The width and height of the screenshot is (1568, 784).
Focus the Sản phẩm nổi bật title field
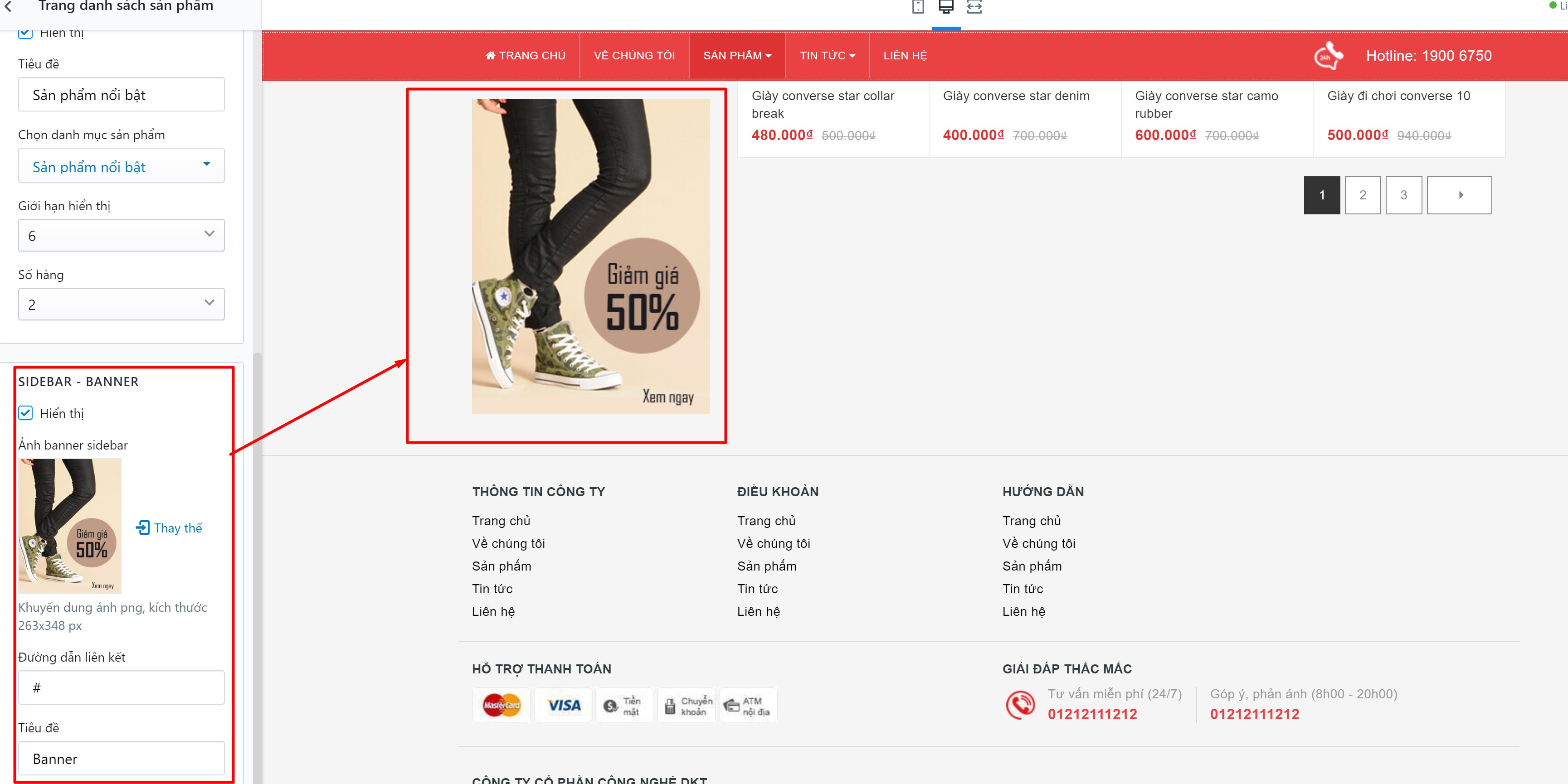coord(121,94)
